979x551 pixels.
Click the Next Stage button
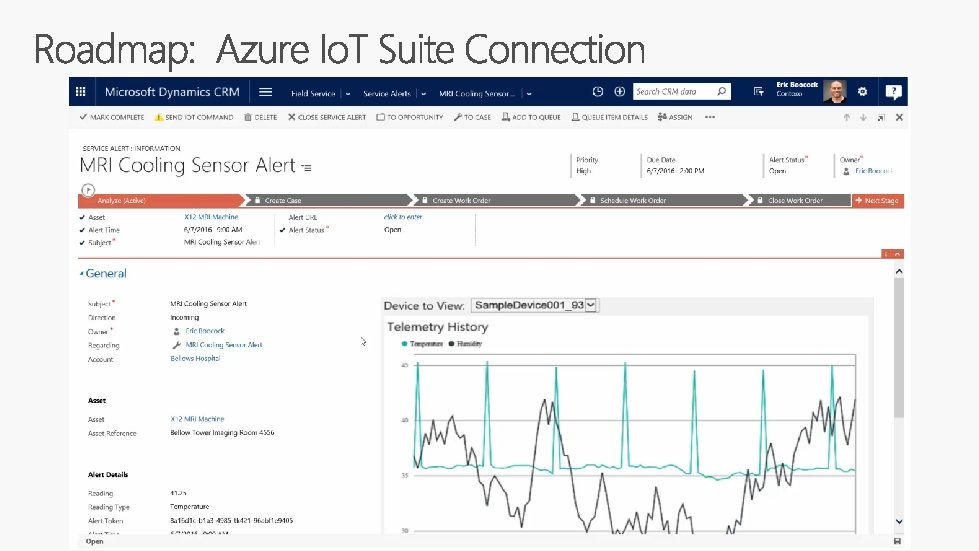click(877, 200)
